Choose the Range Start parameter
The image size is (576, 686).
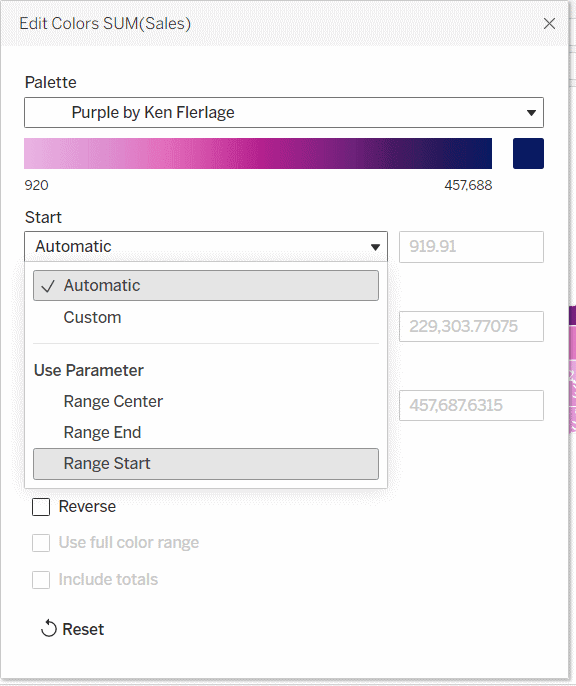[206, 464]
